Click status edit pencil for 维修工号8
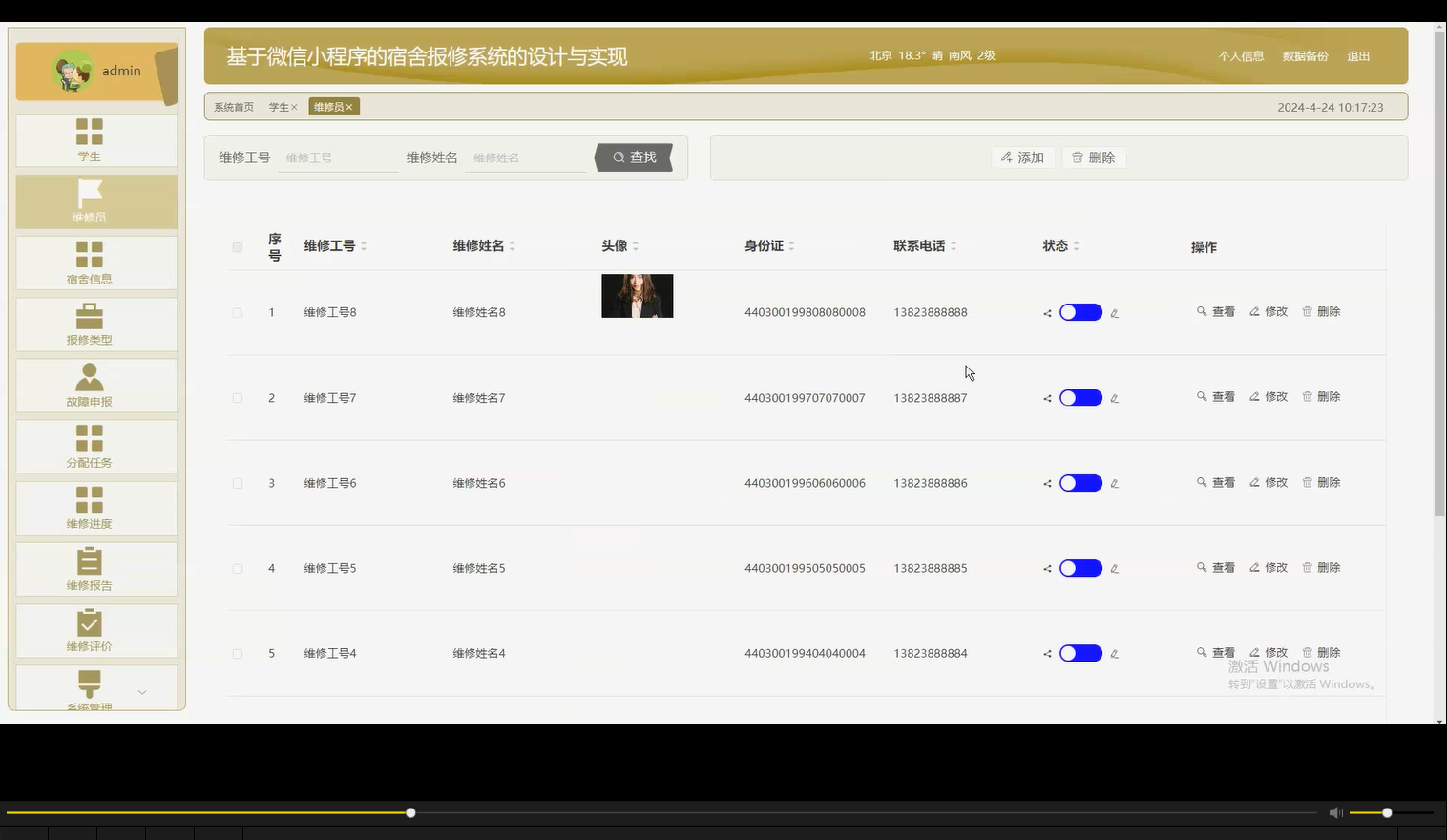The image size is (1447, 840). pos(1114,313)
